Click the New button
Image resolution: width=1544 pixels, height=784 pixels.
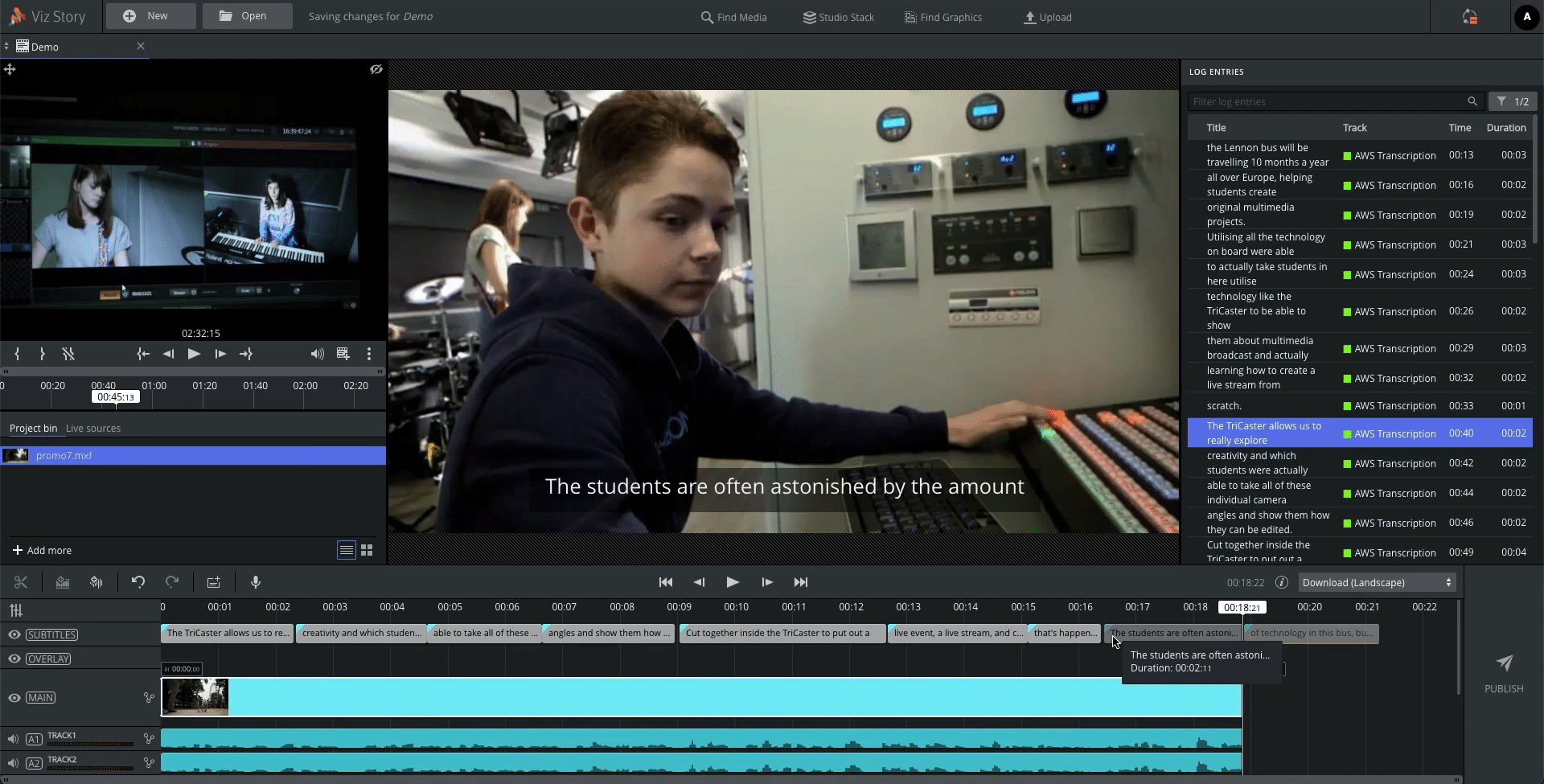click(150, 16)
